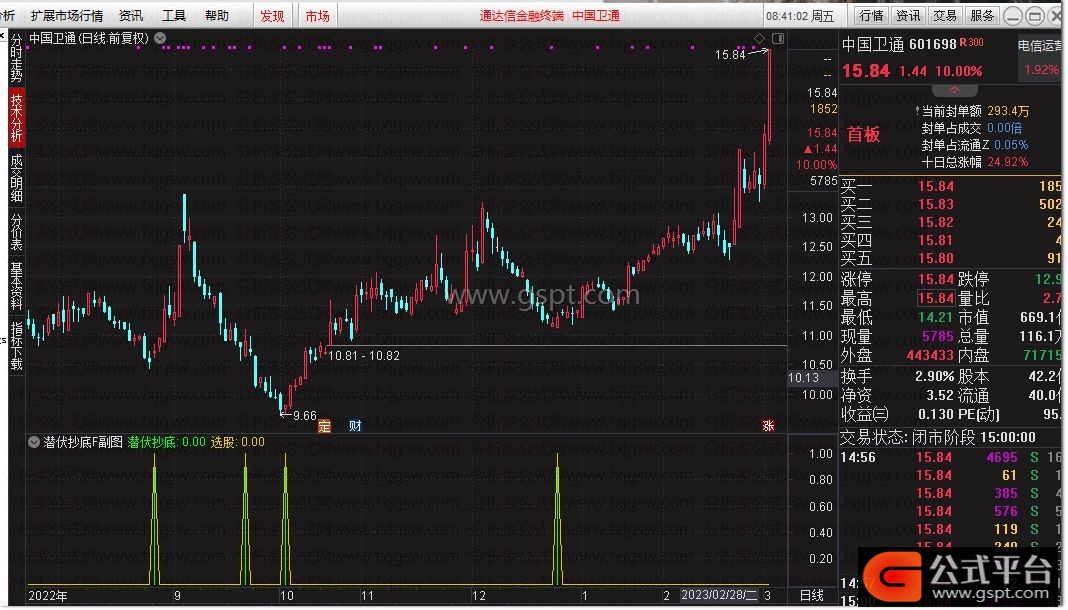The height and width of the screenshot is (610, 1068).
Task: Click the 涨停 price value 15.84
Action: click(936, 279)
